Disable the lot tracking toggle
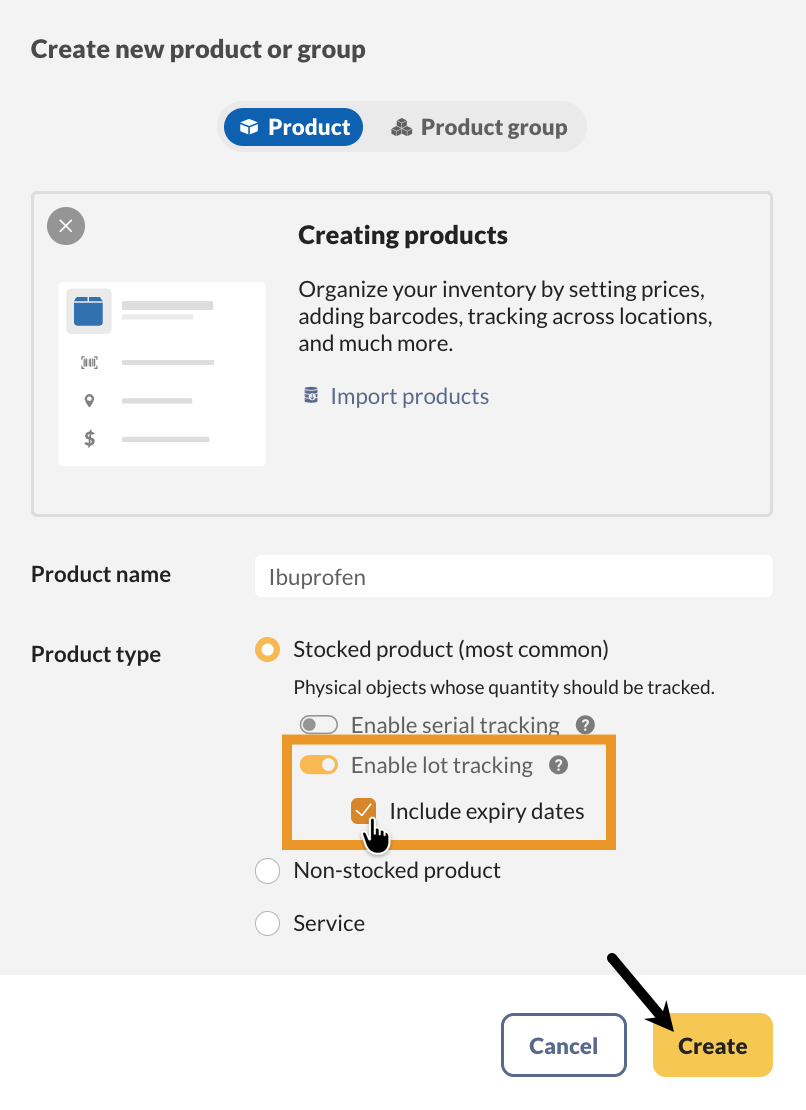Image resolution: width=806 pixels, height=1110 pixels. (318, 764)
